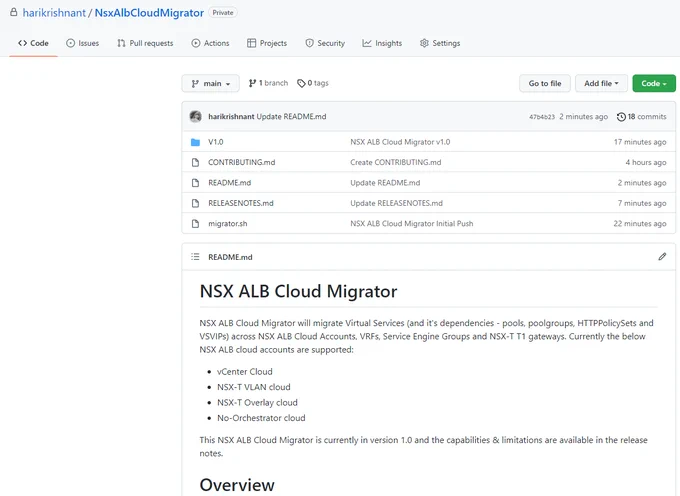Click 'NSX-T Overlay cloud' list item
680x496 pixels.
click(257, 402)
